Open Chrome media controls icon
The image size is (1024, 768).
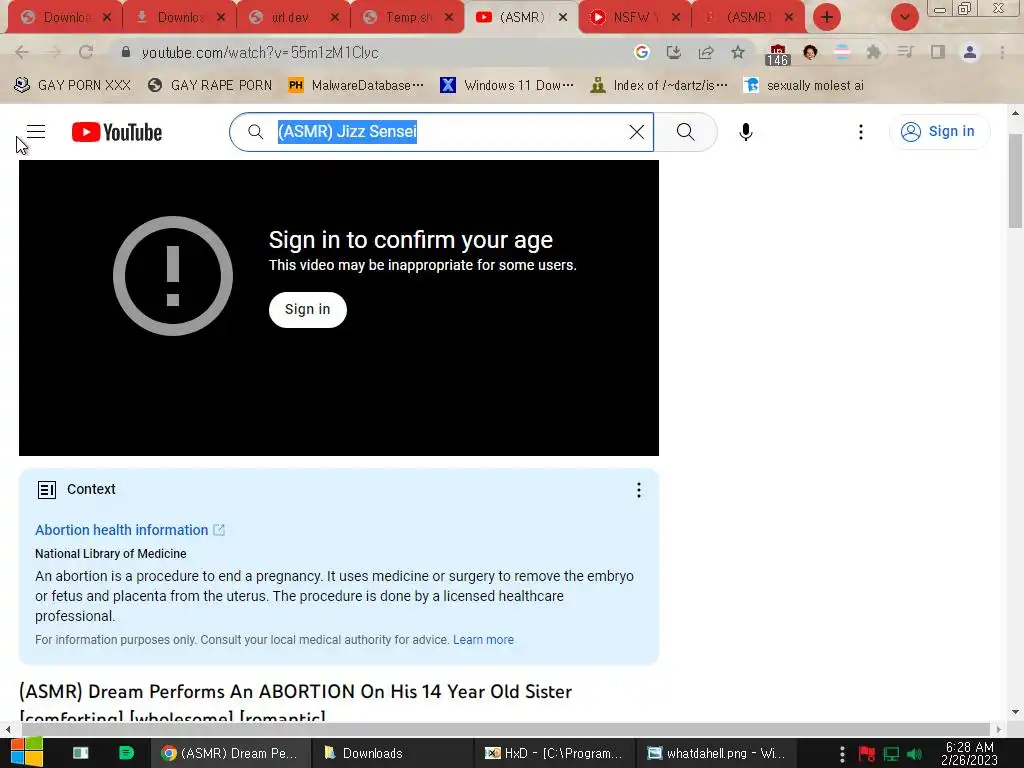coord(905,52)
